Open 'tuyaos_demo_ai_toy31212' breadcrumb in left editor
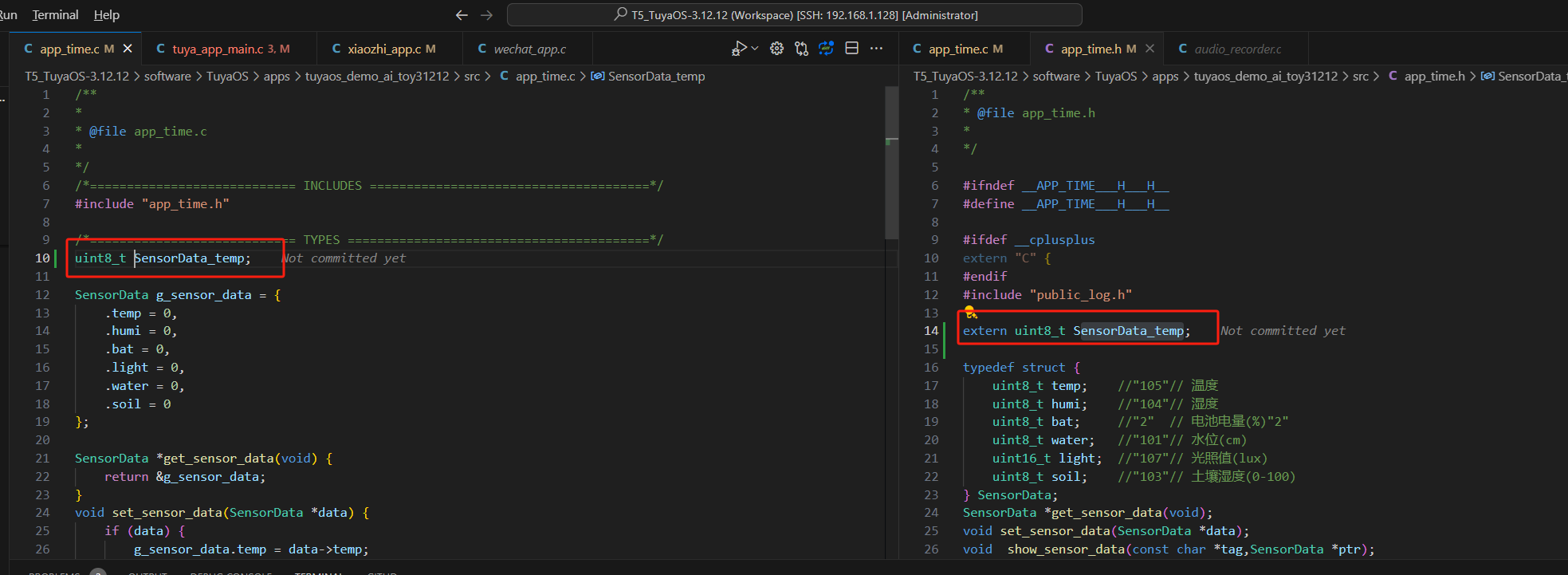The height and width of the screenshot is (575, 1568). [377, 77]
